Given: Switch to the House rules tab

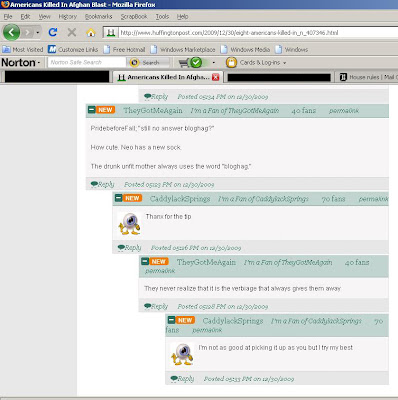Looking at the screenshot, I should [368, 77].
